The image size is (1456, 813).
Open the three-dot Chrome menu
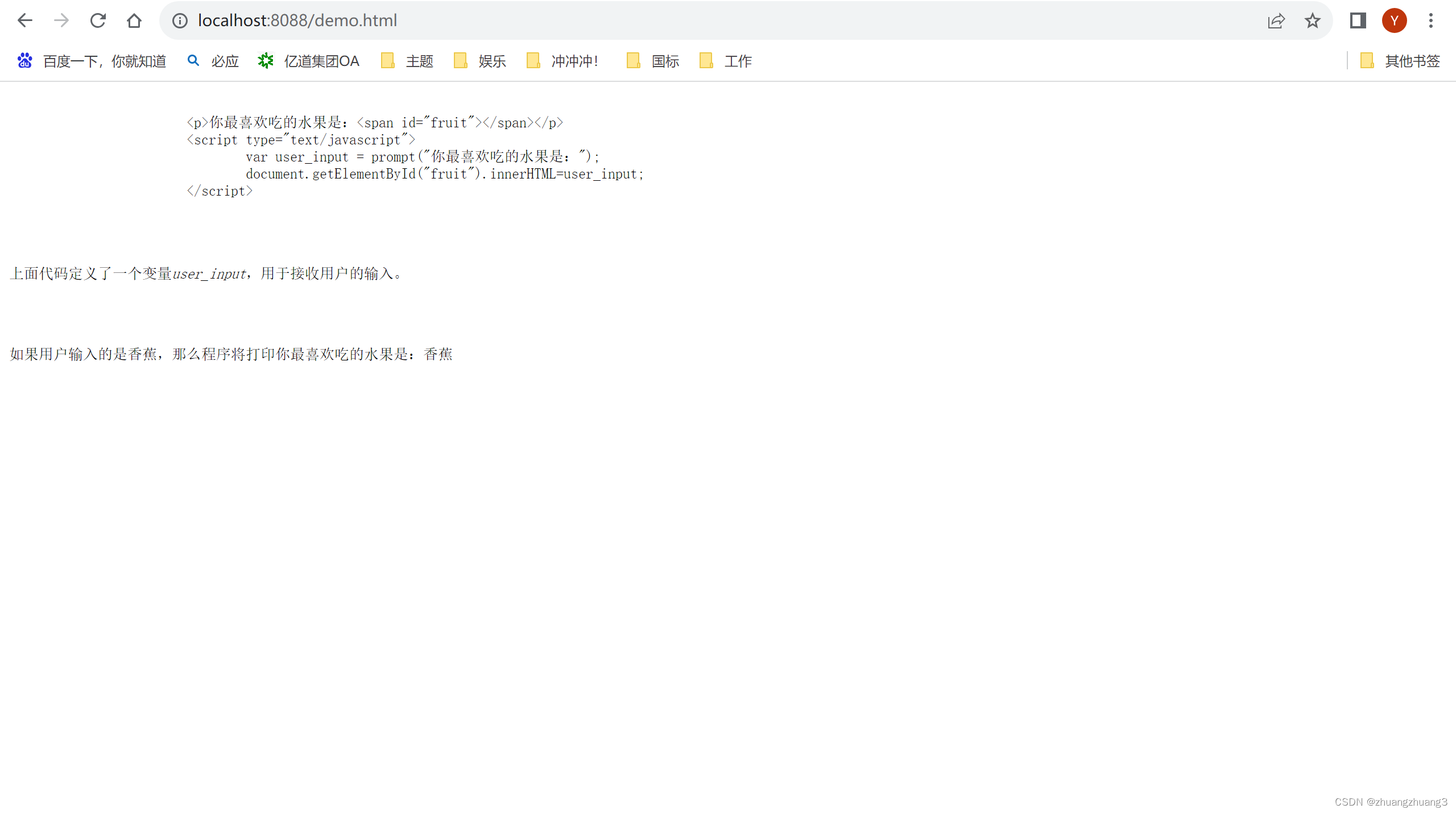[1431, 20]
